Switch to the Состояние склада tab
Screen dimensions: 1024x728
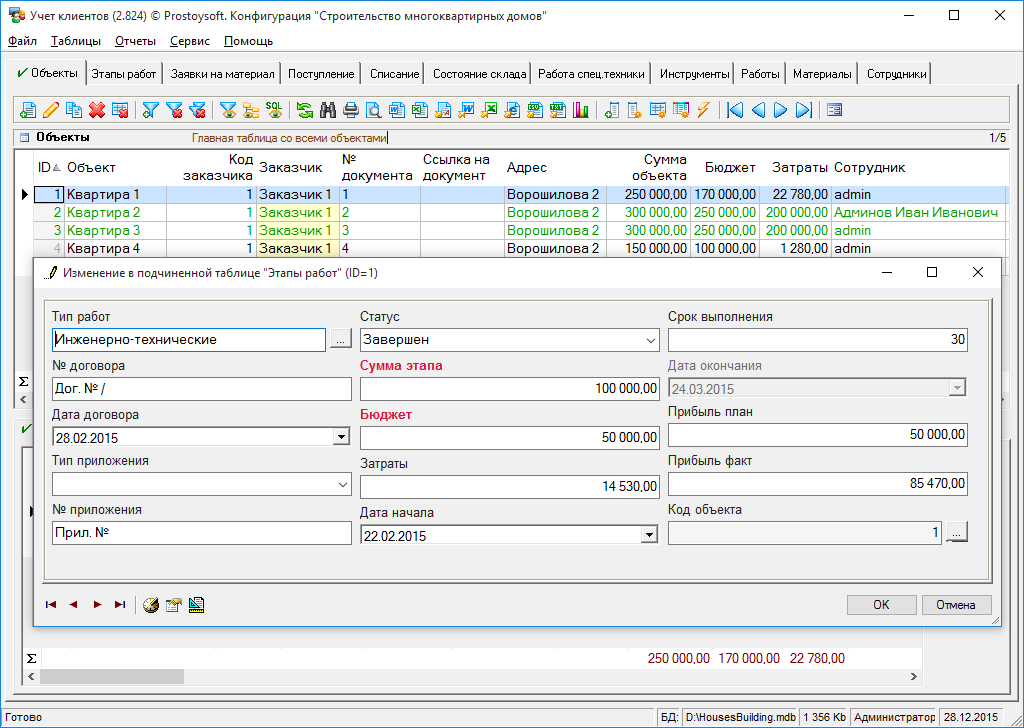point(479,74)
